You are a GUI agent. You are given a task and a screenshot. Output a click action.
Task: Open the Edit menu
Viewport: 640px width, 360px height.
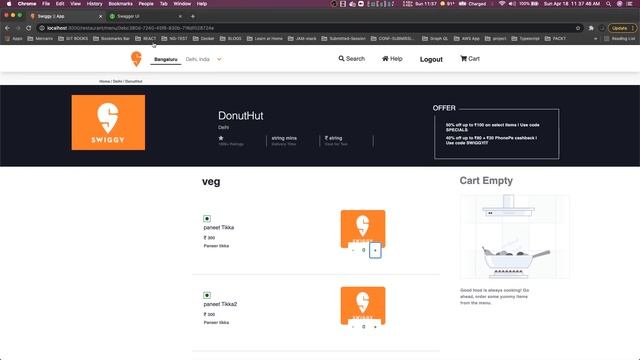tap(60, 4)
